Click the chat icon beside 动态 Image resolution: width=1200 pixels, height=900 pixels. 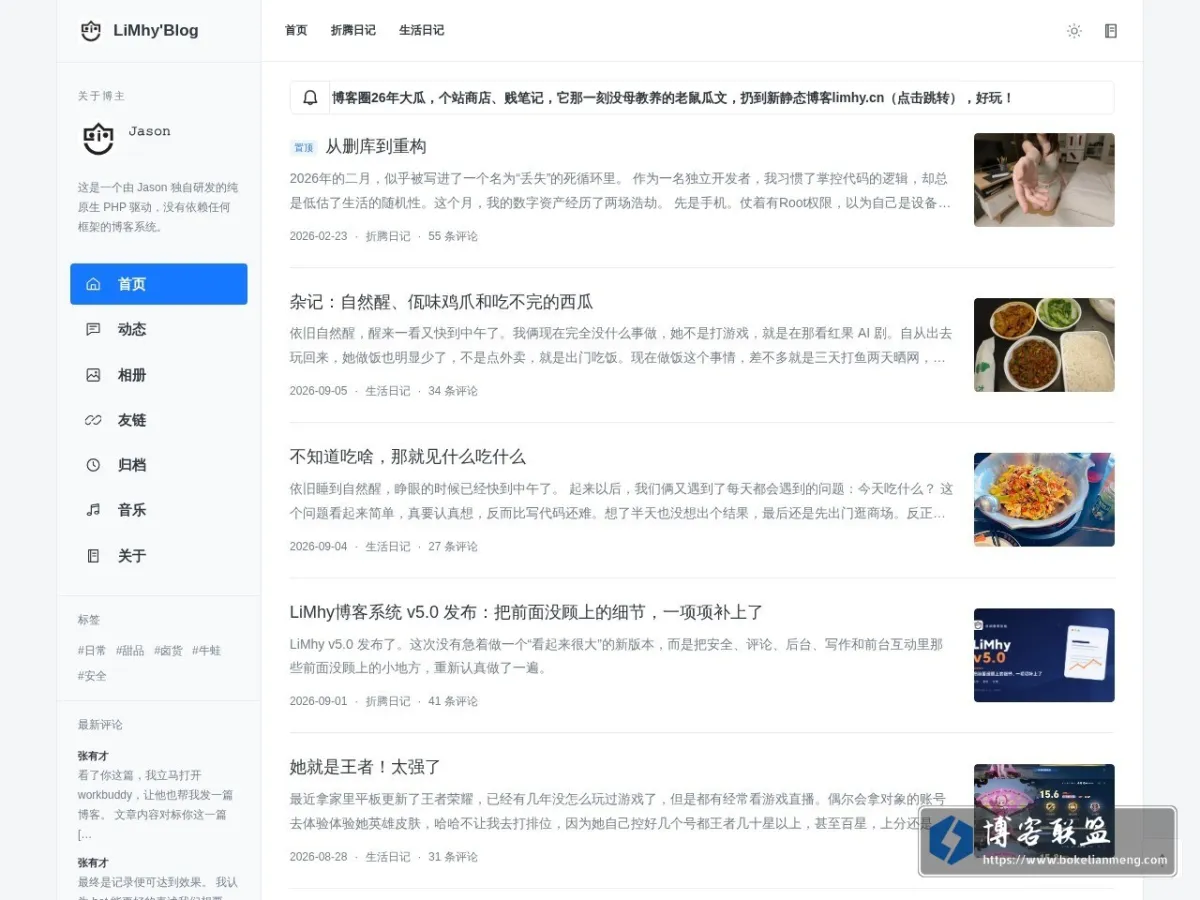click(93, 329)
